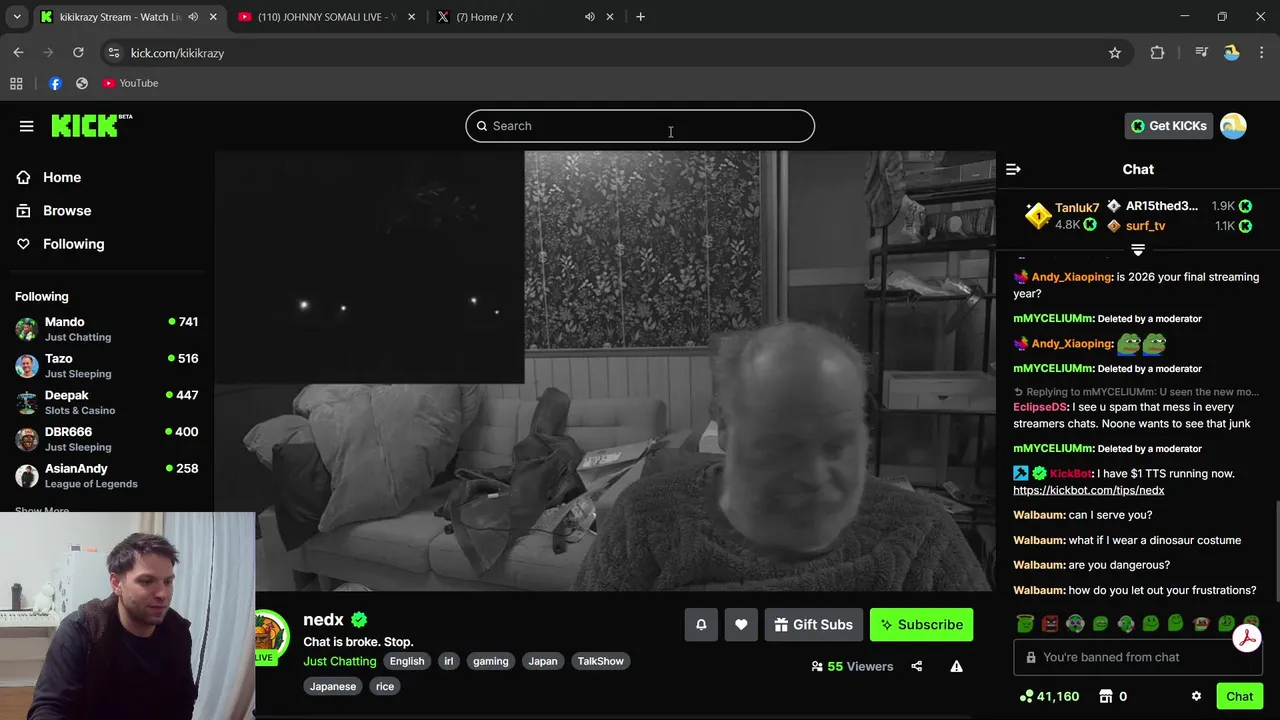This screenshot has width=1280, height=720.
Task: Mute the kikikrazy Stream tab audio
Action: coord(193,17)
